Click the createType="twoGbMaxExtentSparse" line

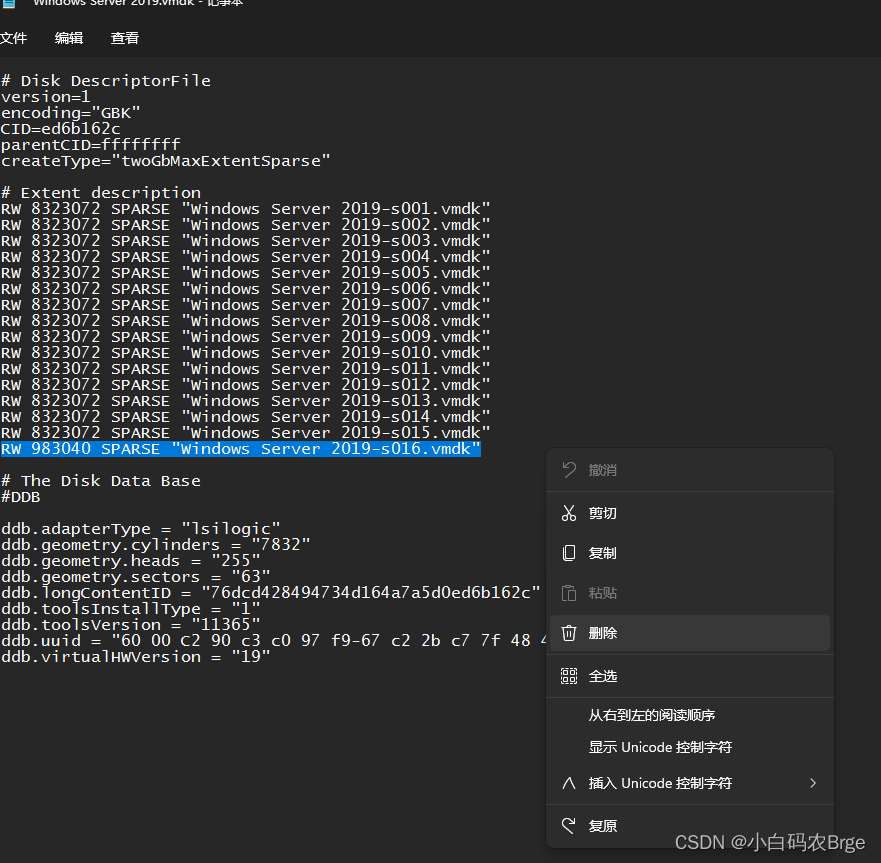(x=166, y=161)
